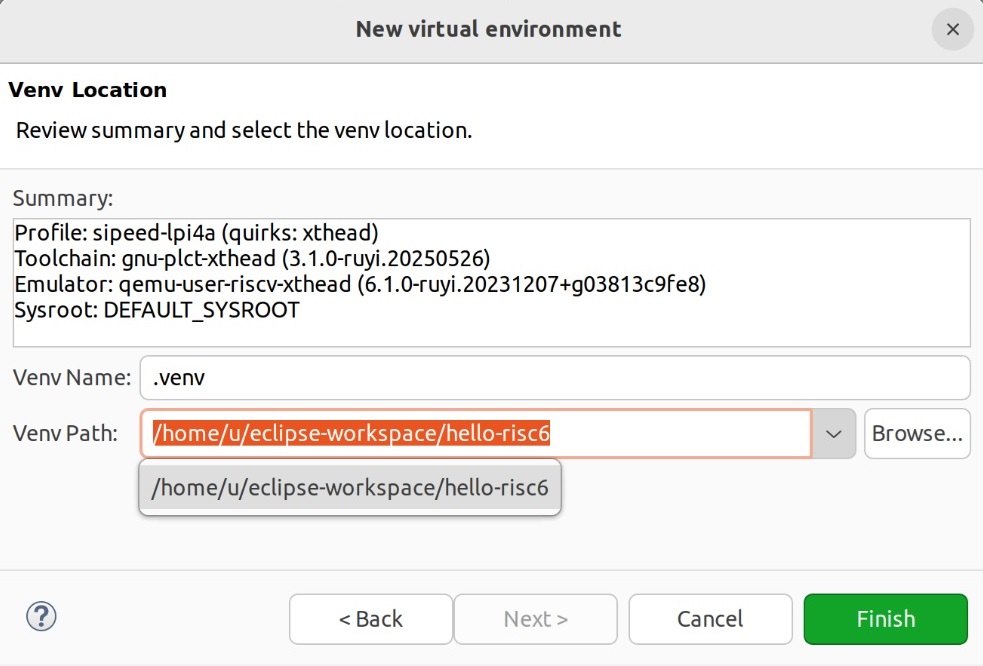Click the Browse button for venv location
983x666 pixels.
pyautogui.click(x=916, y=433)
